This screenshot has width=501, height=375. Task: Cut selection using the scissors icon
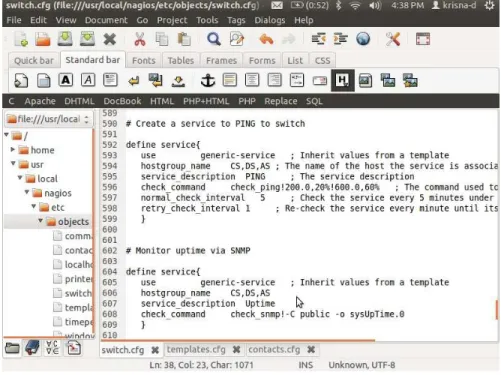click(140, 39)
